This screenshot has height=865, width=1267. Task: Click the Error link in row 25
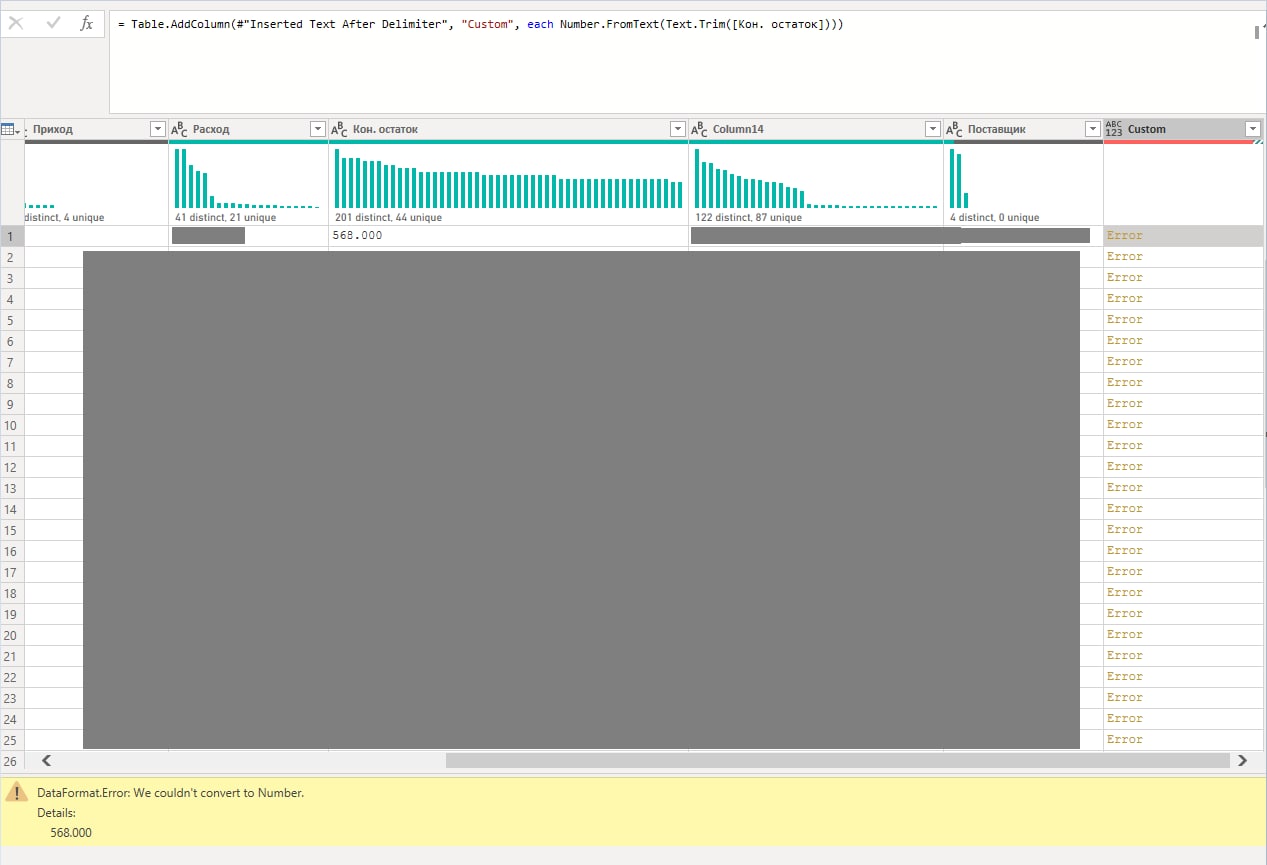pyautogui.click(x=1124, y=740)
